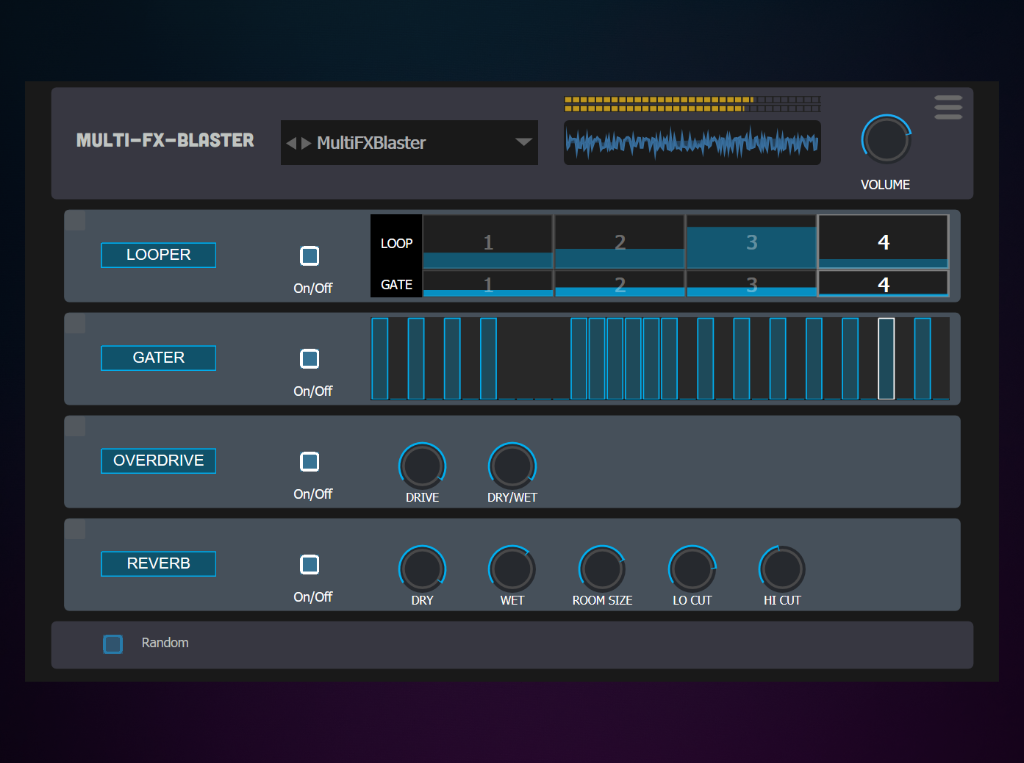
Task: Click the VOLUME knob
Action: point(886,141)
